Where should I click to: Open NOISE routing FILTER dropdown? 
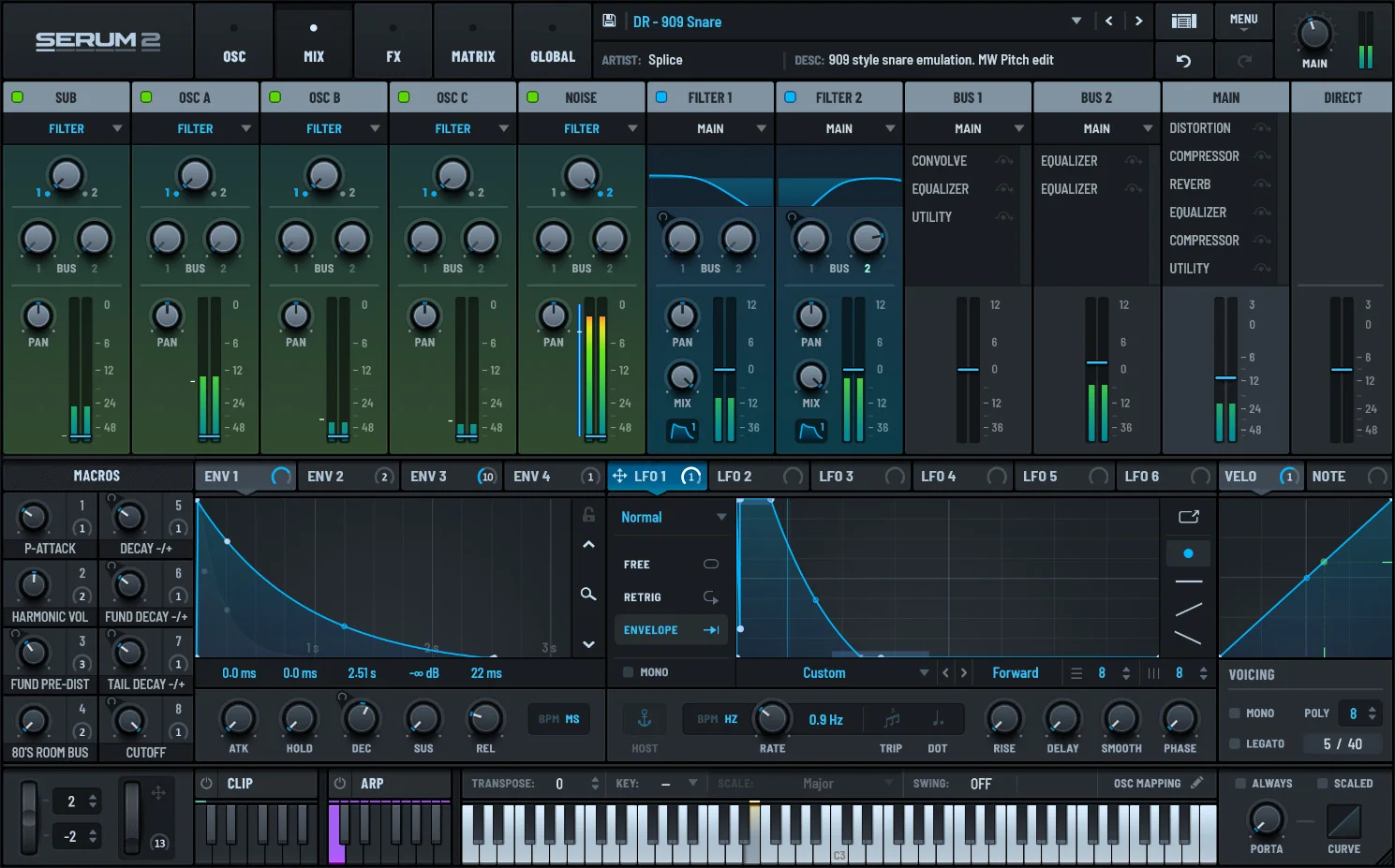[x=581, y=128]
